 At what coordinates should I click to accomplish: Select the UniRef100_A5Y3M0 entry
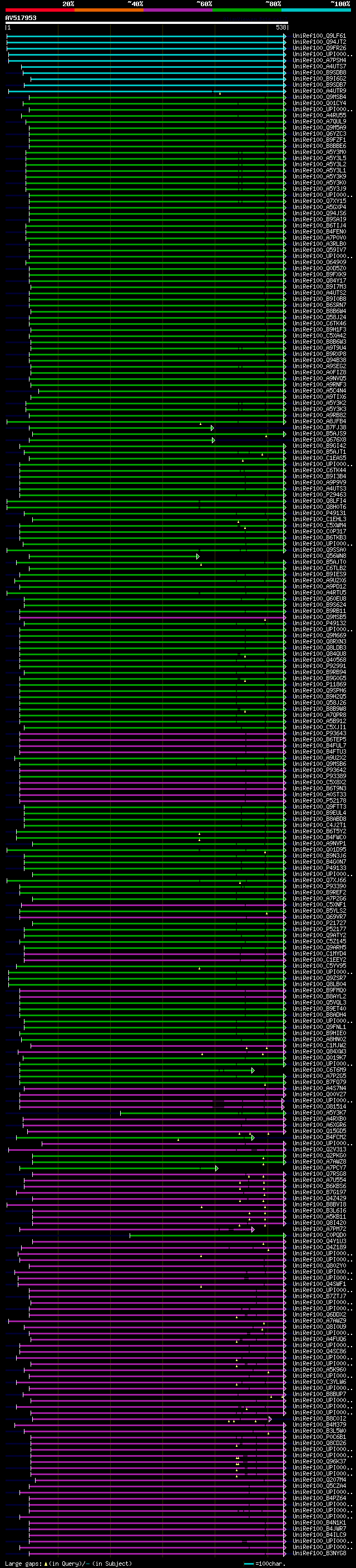tap(319, 152)
